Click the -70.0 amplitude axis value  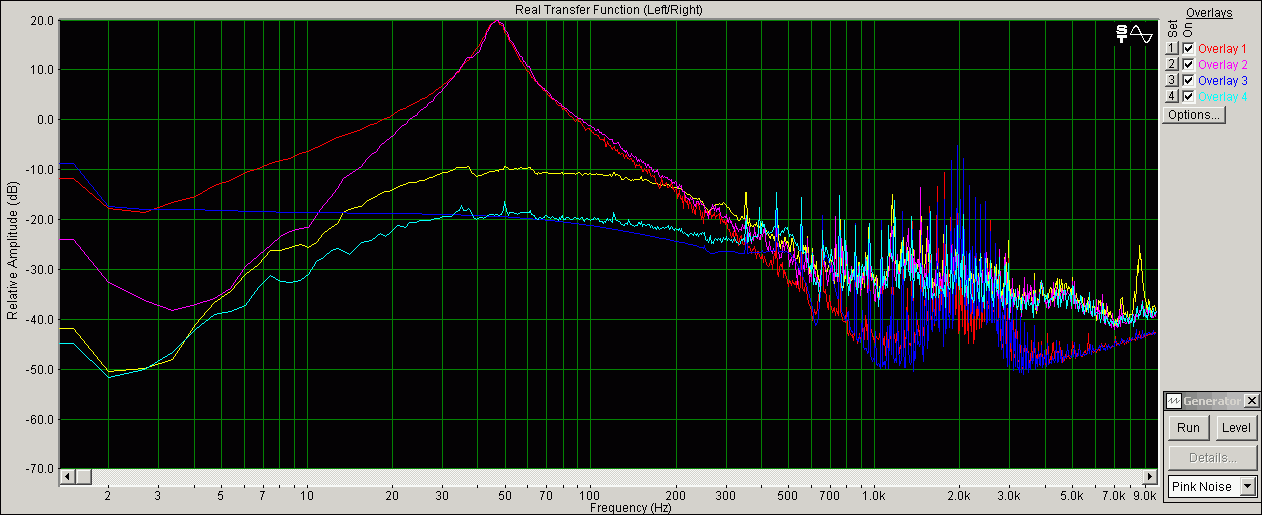(40, 469)
